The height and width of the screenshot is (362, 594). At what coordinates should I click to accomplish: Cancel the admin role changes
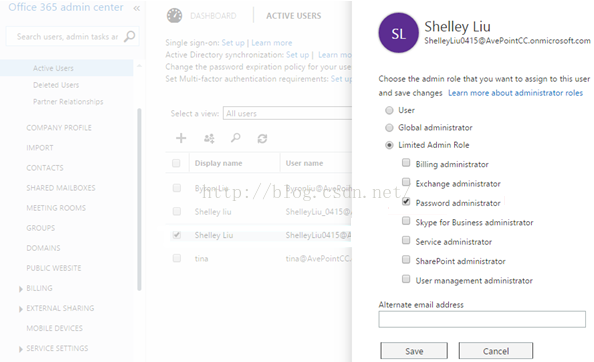496,351
